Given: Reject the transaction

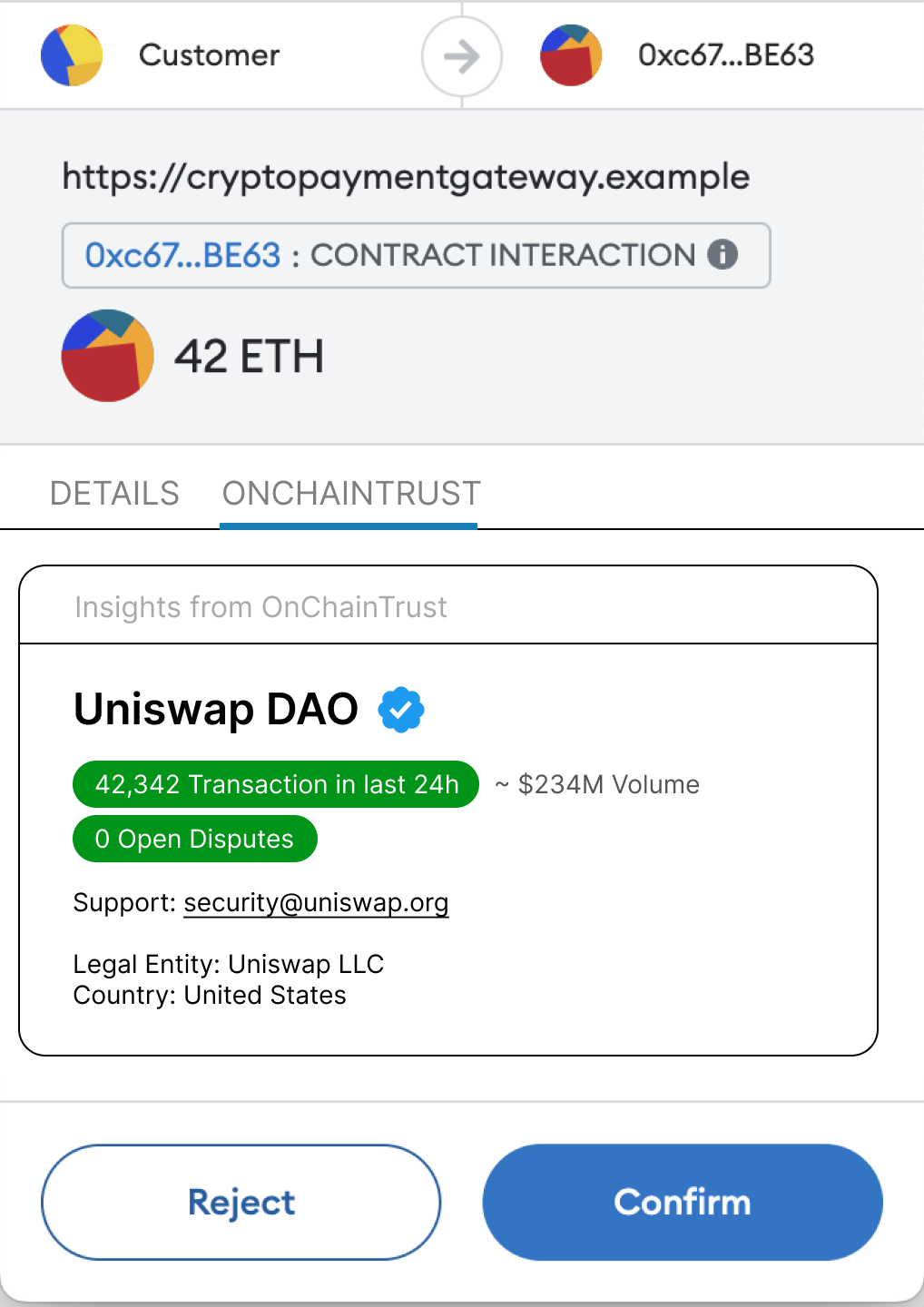Looking at the screenshot, I should [x=241, y=1202].
